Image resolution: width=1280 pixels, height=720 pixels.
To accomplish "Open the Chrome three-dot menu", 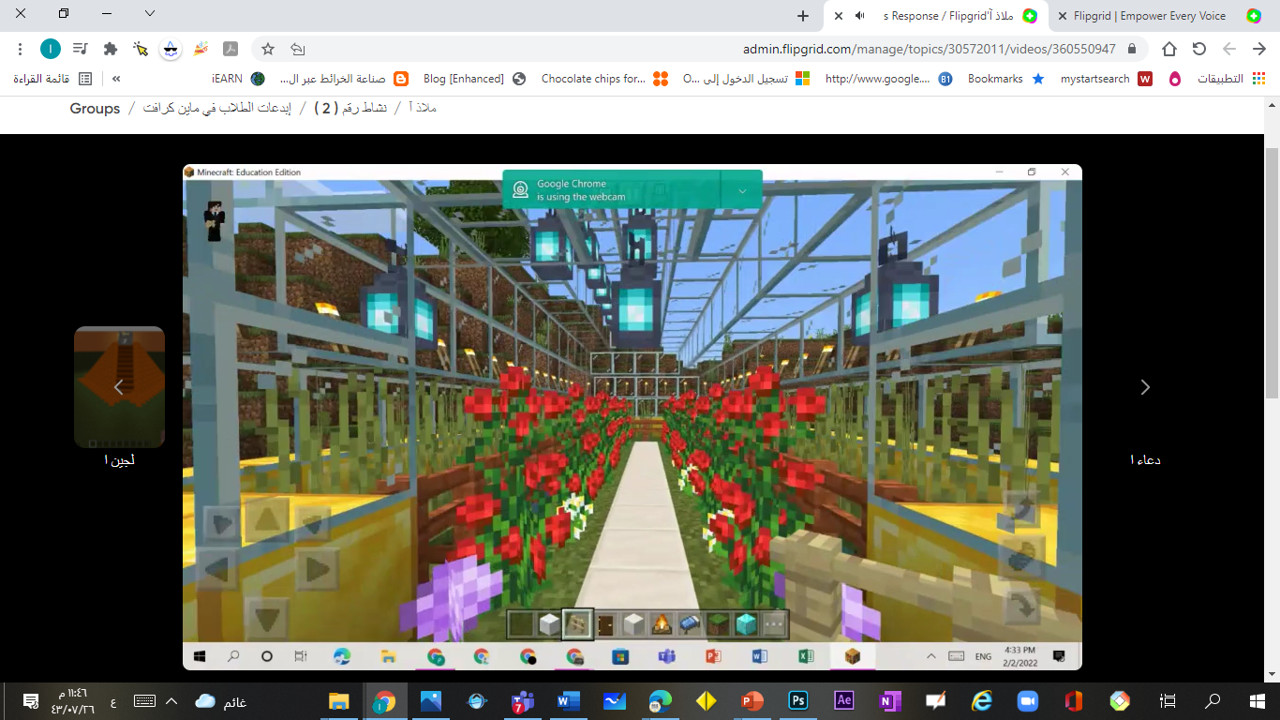I will click(x=20, y=49).
